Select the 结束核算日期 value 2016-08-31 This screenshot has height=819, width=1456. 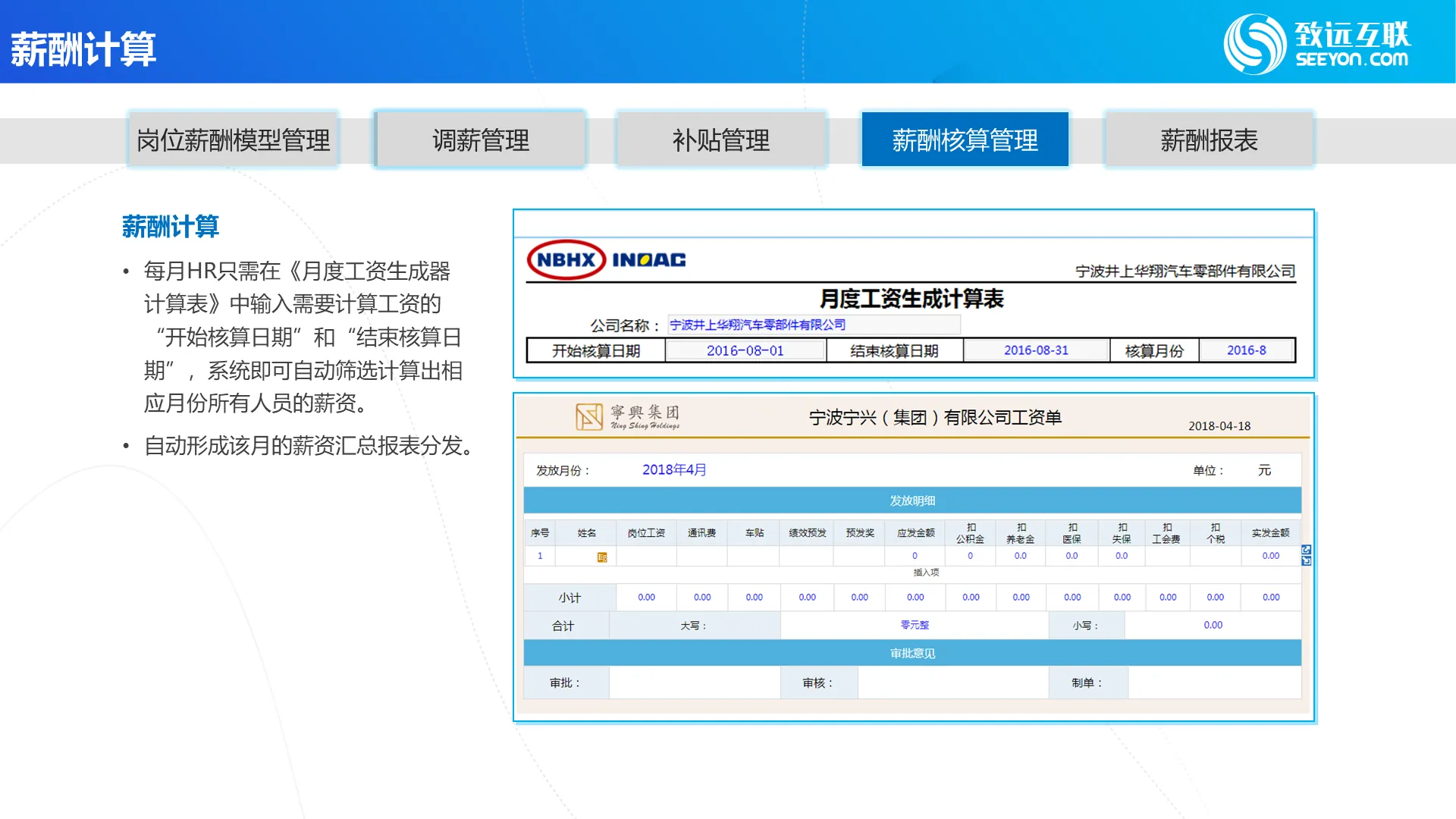[1036, 350]
